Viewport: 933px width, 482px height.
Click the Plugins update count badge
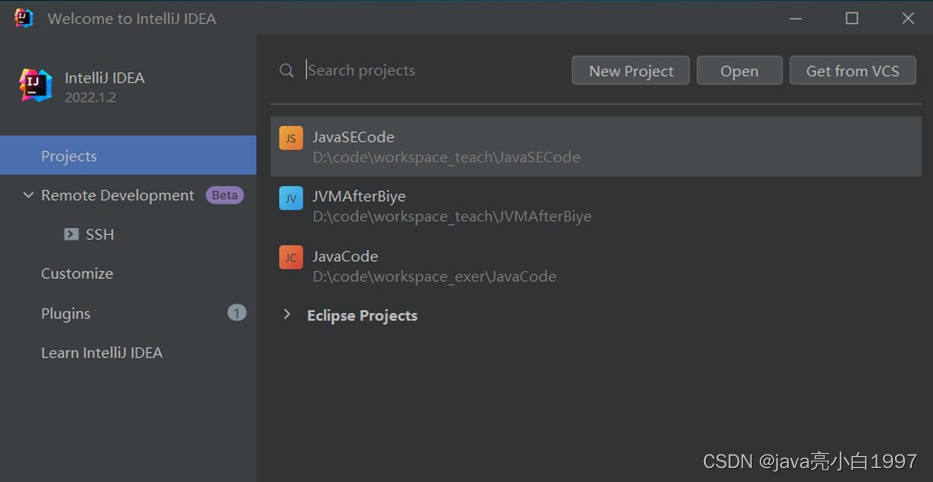pos(236,313)
